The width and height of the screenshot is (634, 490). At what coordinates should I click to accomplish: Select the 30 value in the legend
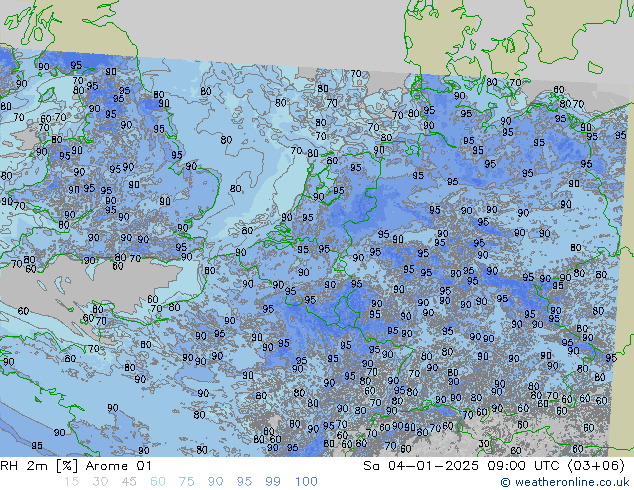pyautogui.click(x=100, y=482)
